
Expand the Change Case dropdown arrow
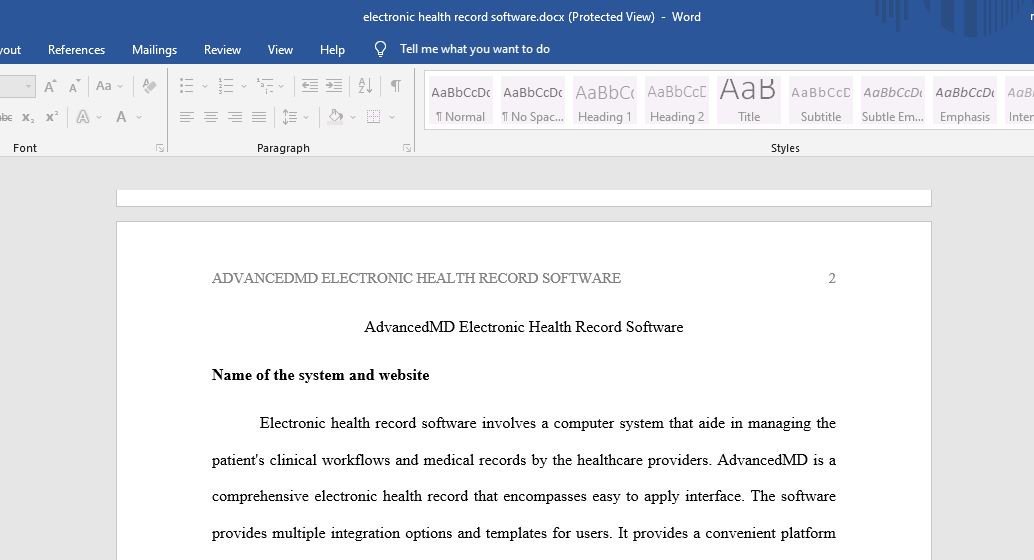[x=120, y=86]
